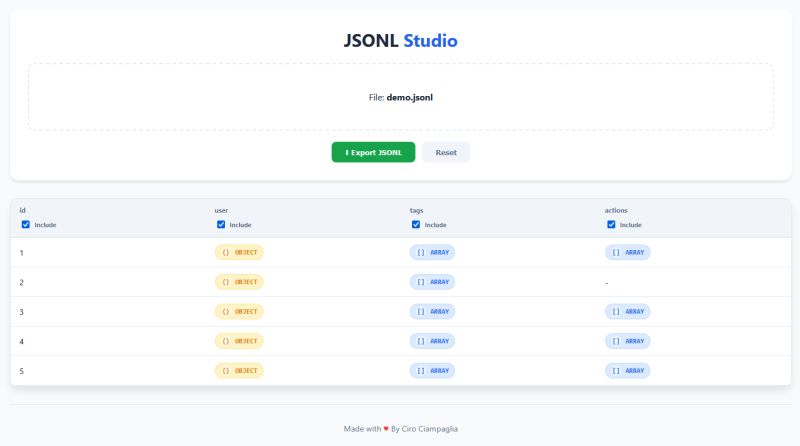Open the tags ARRAY badge in row 1

coord(432,252)
